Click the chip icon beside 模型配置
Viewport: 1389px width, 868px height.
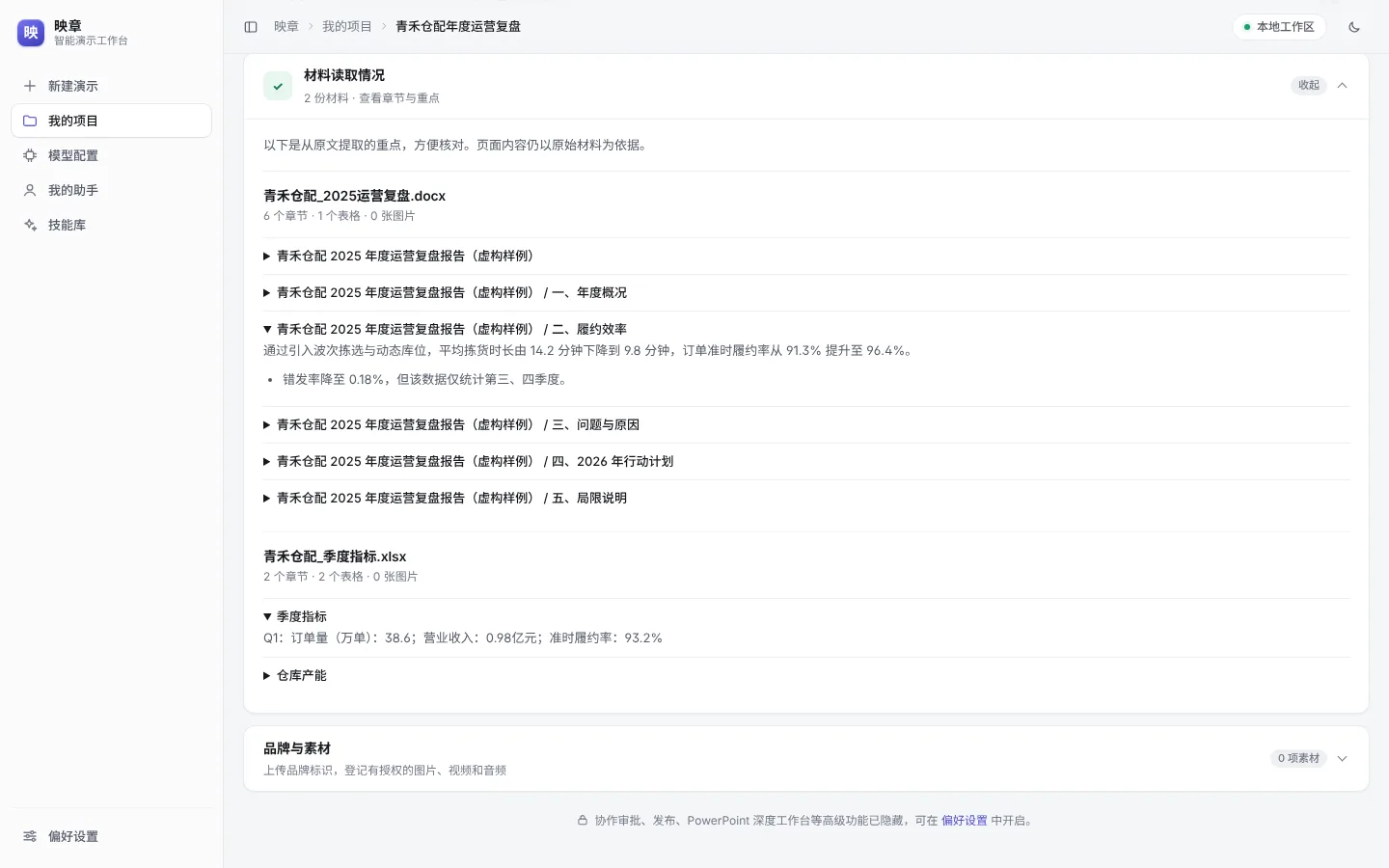30,155
